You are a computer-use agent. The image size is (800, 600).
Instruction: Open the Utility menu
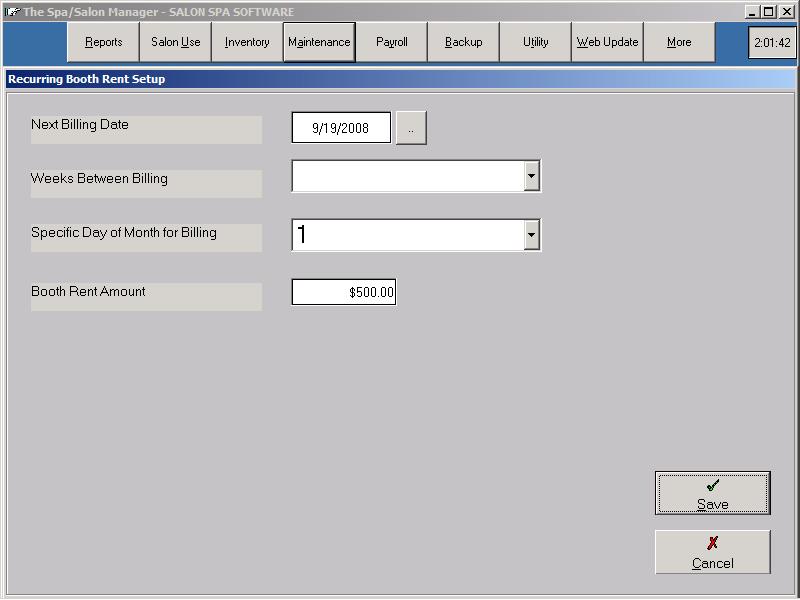[x=535, y=42]
